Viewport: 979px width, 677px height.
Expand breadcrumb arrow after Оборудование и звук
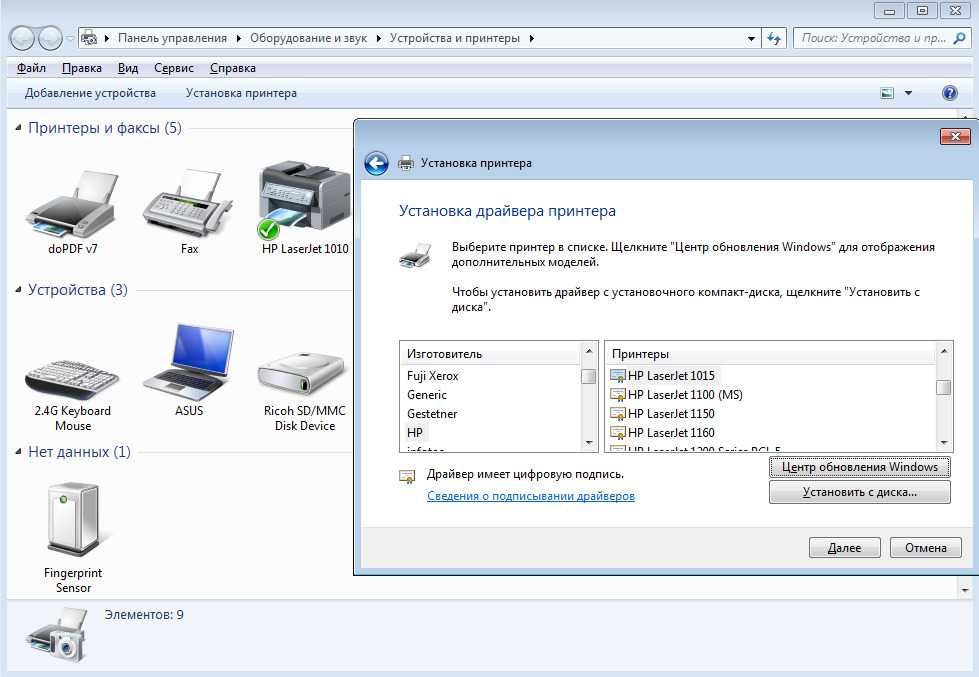point(378,38)
